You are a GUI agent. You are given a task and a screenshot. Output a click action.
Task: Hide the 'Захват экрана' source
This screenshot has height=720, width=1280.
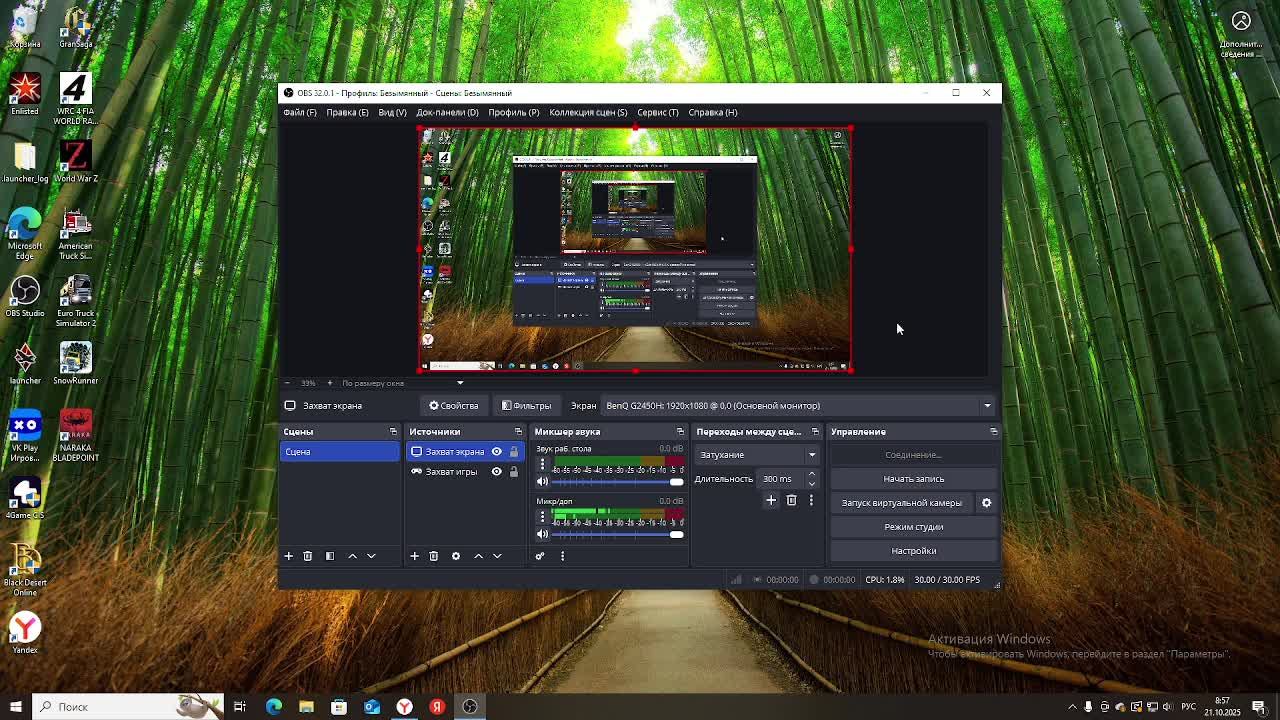(x=496, y=452)
